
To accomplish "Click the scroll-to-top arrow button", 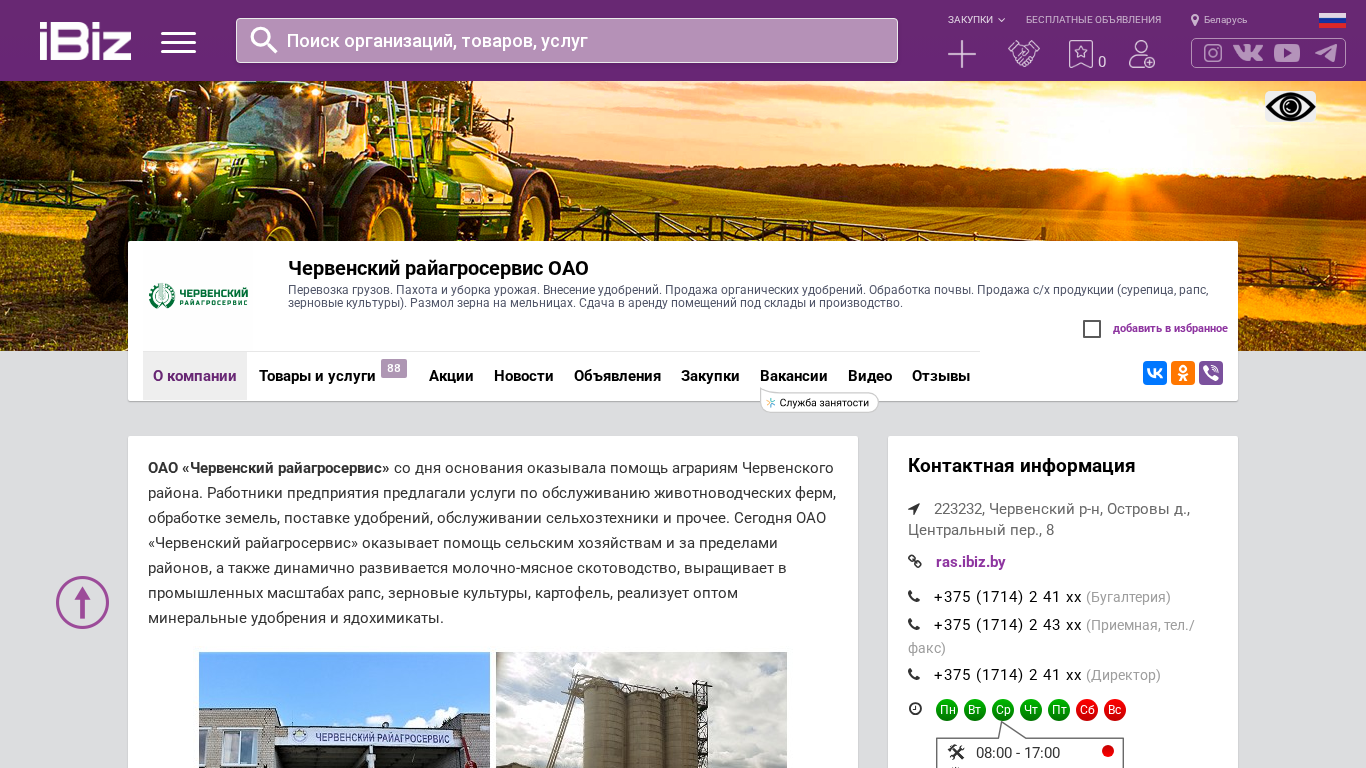I will pos(82,602).
